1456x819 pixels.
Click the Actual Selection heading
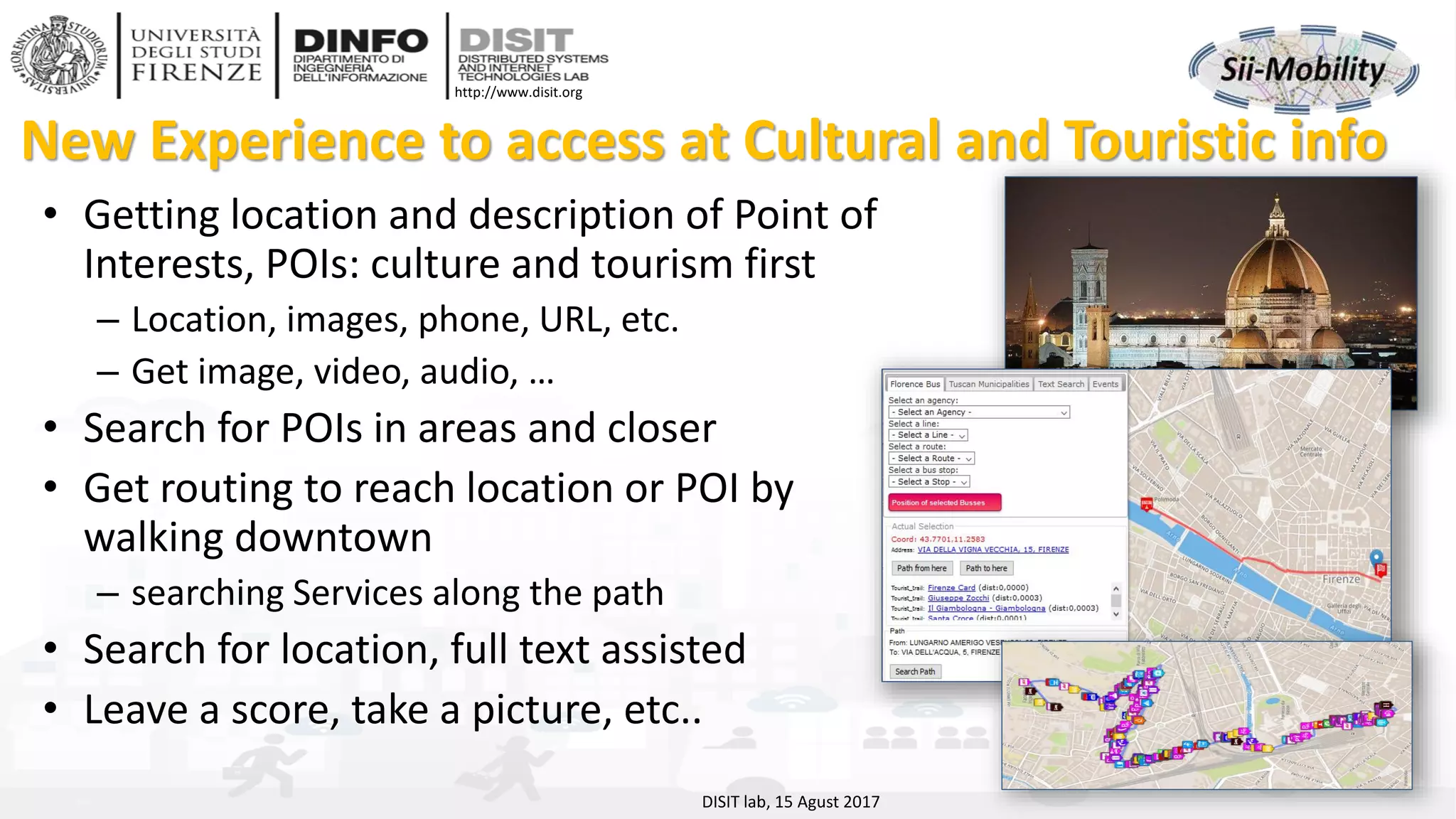(922, 527)
